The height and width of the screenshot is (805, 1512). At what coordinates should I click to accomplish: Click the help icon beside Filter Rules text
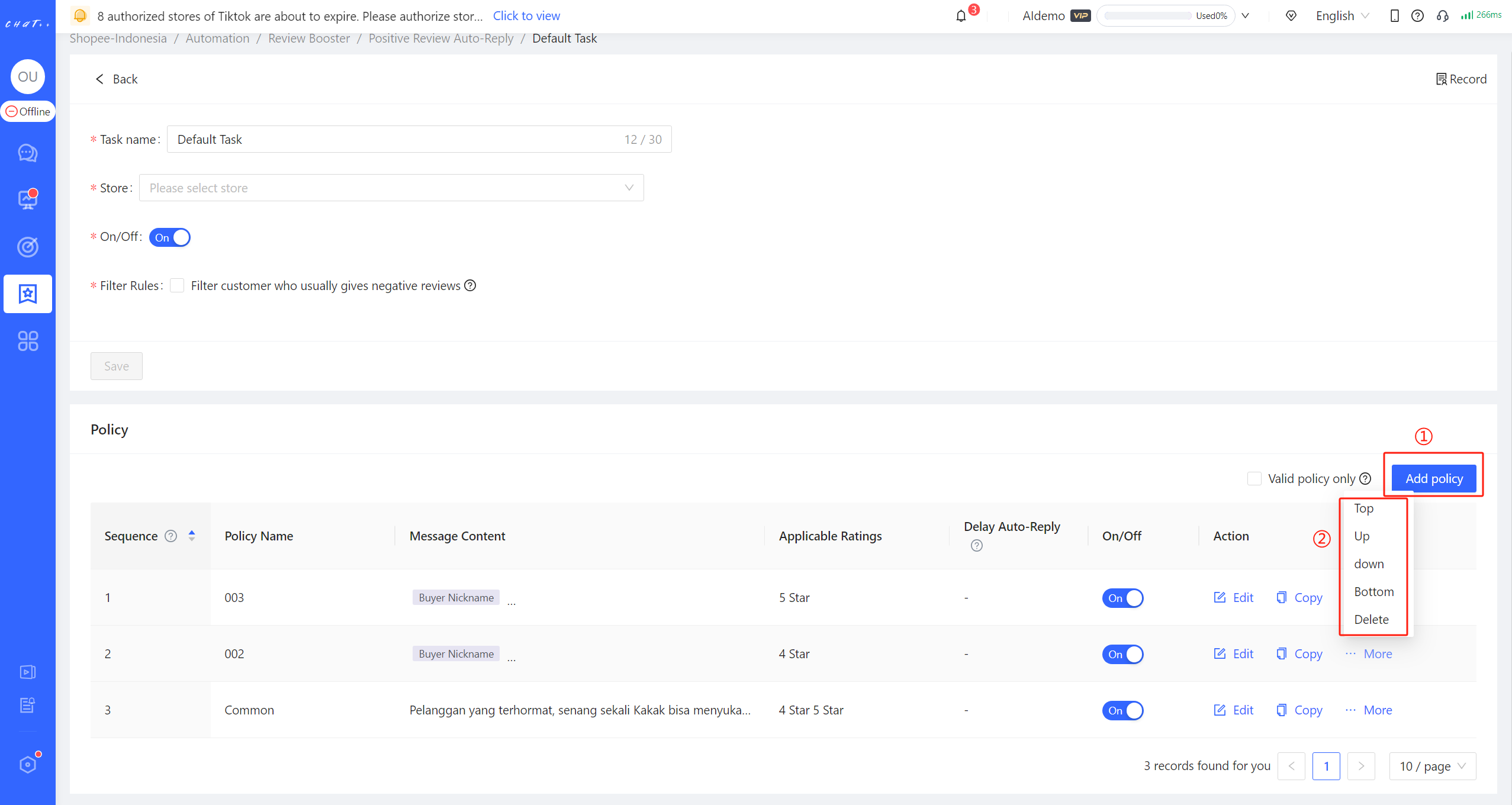(x=470, y=286)
